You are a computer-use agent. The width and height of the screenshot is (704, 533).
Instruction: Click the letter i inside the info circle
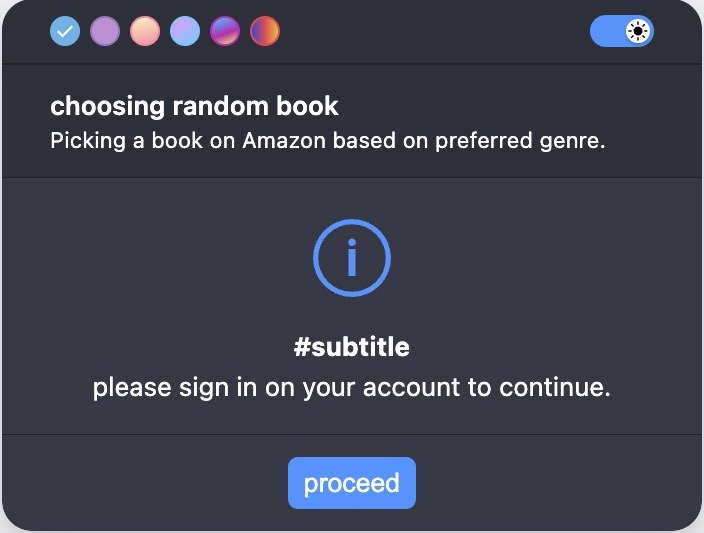click(352, 258)
